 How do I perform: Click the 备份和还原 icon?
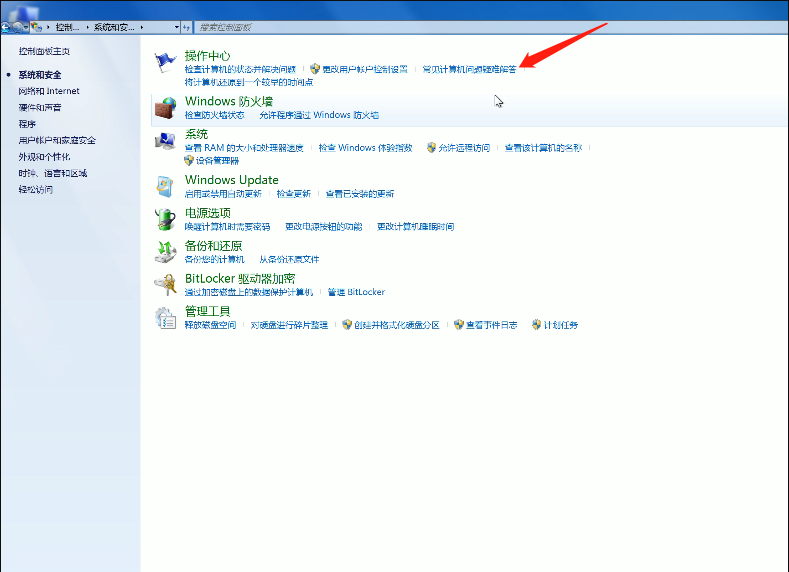[x=165, y=251]
